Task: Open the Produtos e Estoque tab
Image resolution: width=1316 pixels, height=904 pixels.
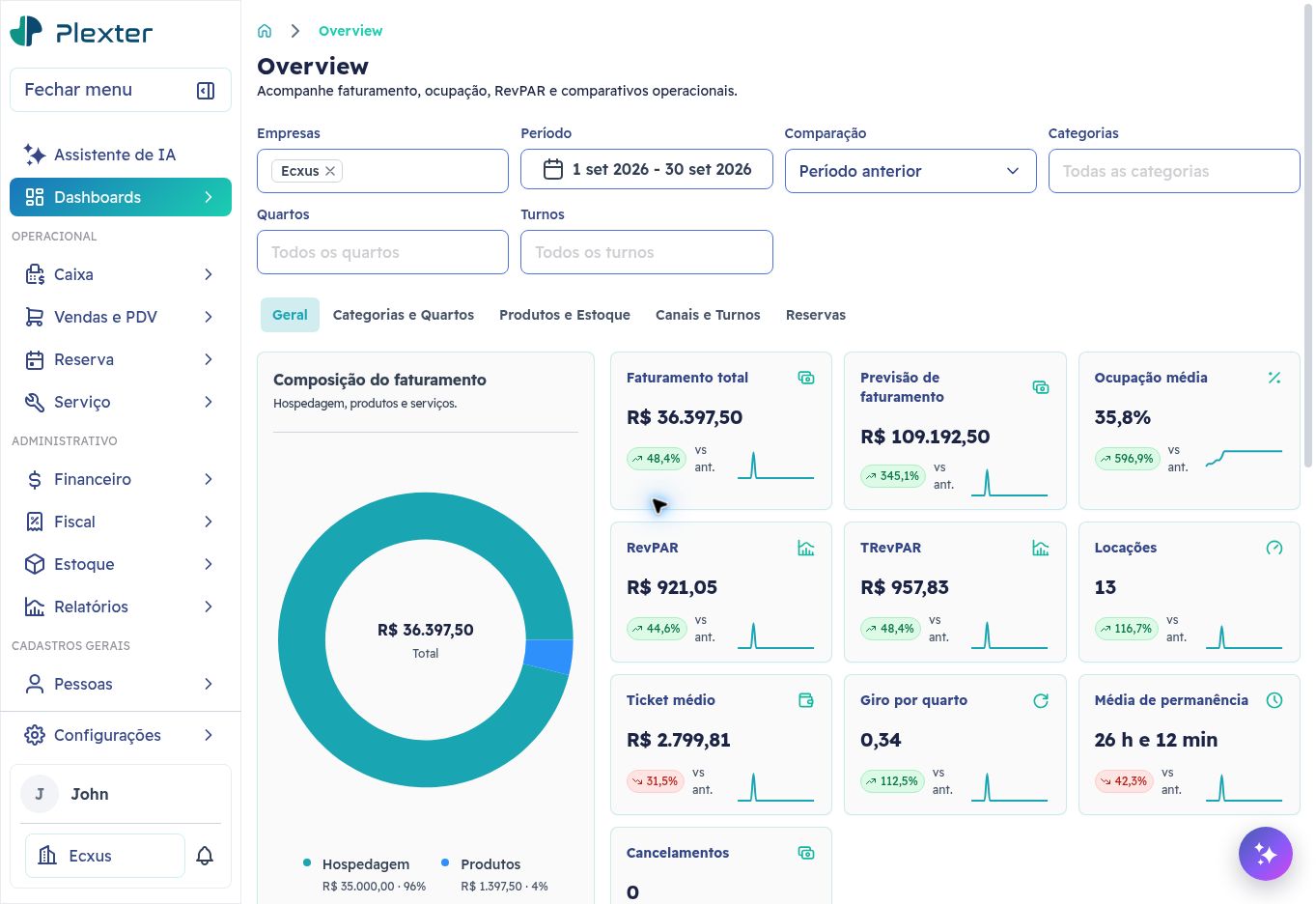Action: click(x=565, y=315)
